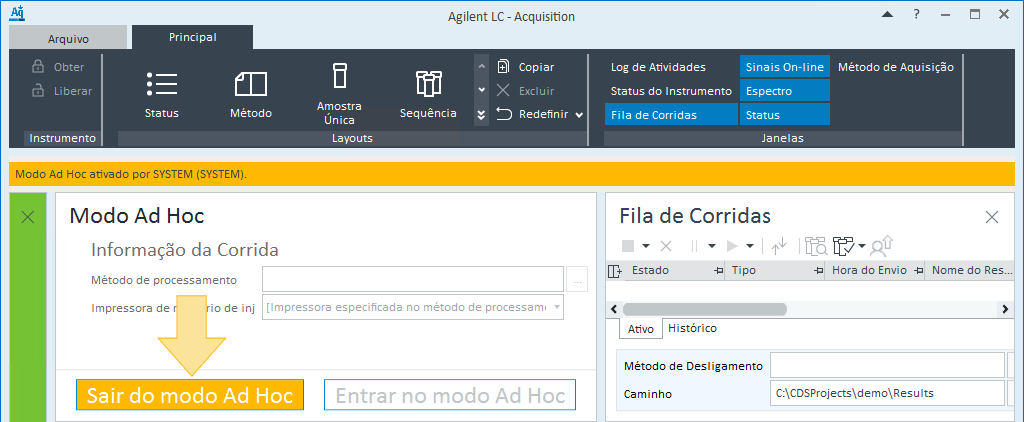Toggle the Espectro window
The image size is (1024, 422).
click(785, 91)
